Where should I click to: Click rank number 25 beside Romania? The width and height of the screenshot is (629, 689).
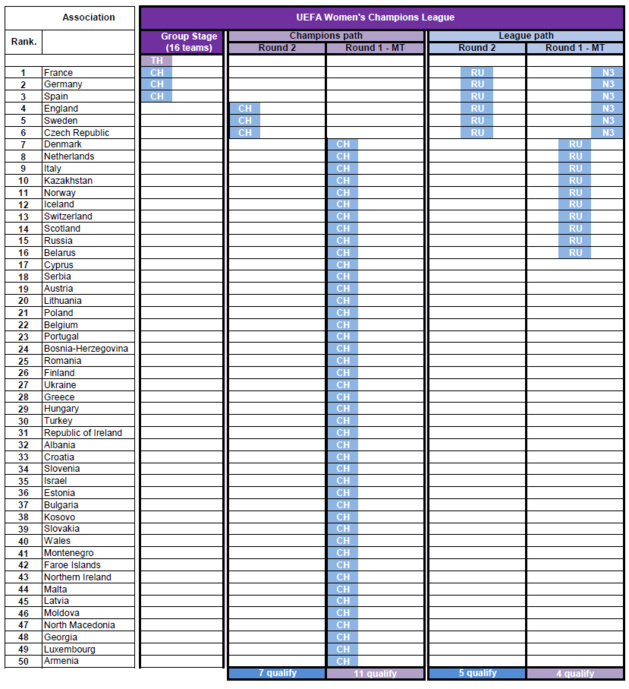click(23, 361)
